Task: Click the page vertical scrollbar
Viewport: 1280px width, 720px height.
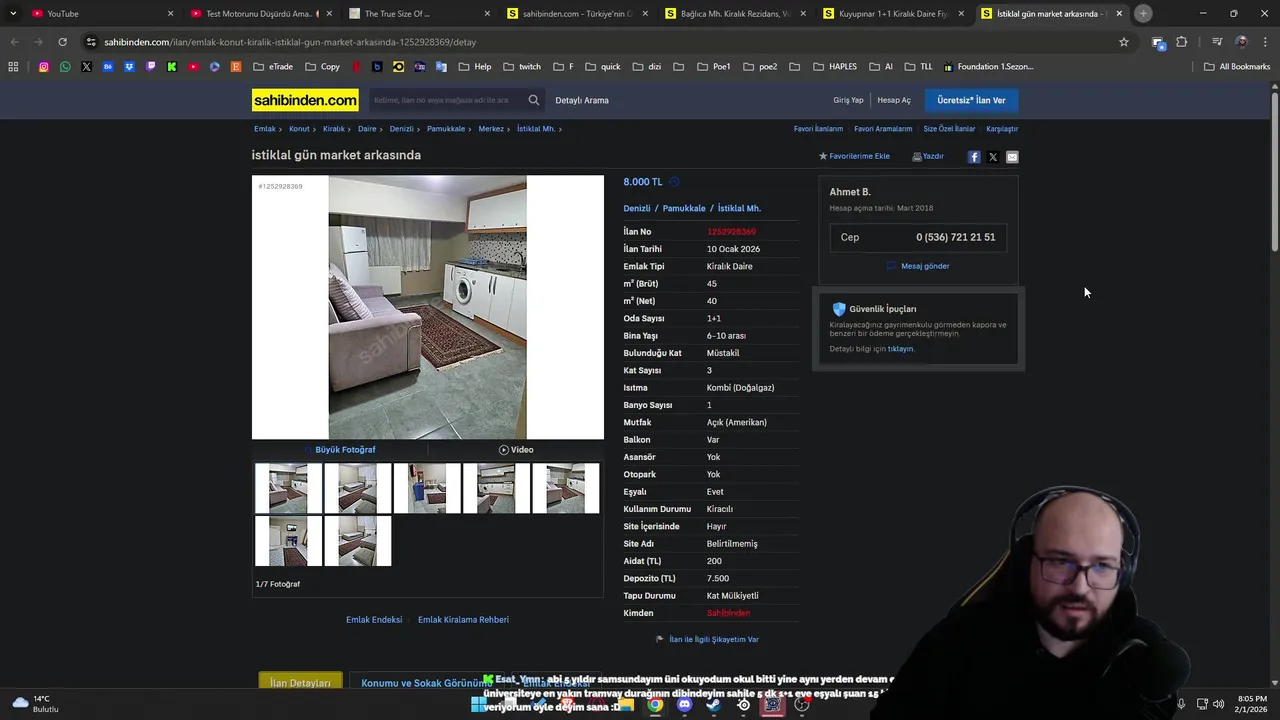Action: coord(1275,170)
